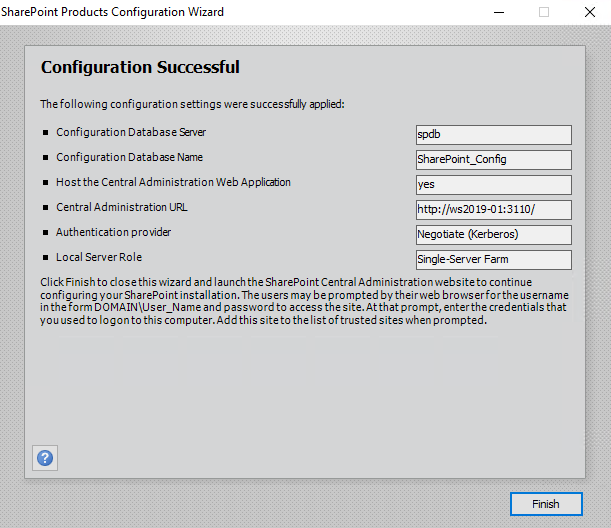The height and width of the screenshot is (528, 611).
Task: Click the Click Finish instructions paragraph
Action: tap(304, 301)
